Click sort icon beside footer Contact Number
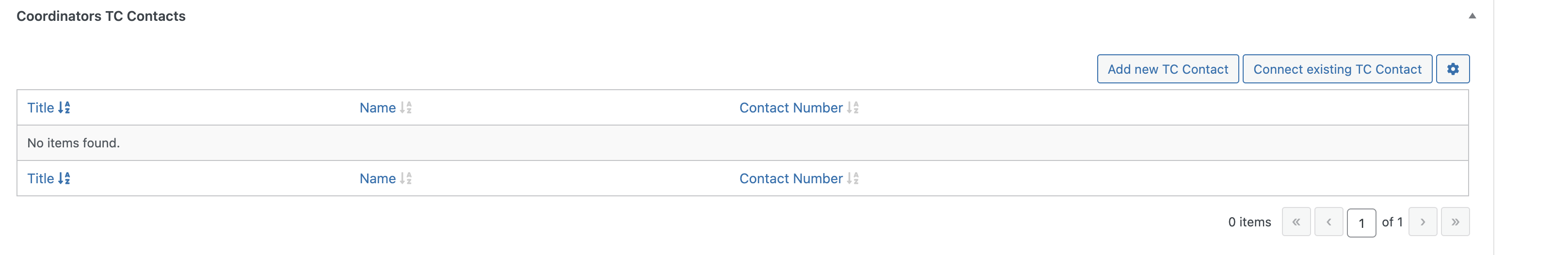The height and width of the screenshot is (255, 1568). [853, 178]
